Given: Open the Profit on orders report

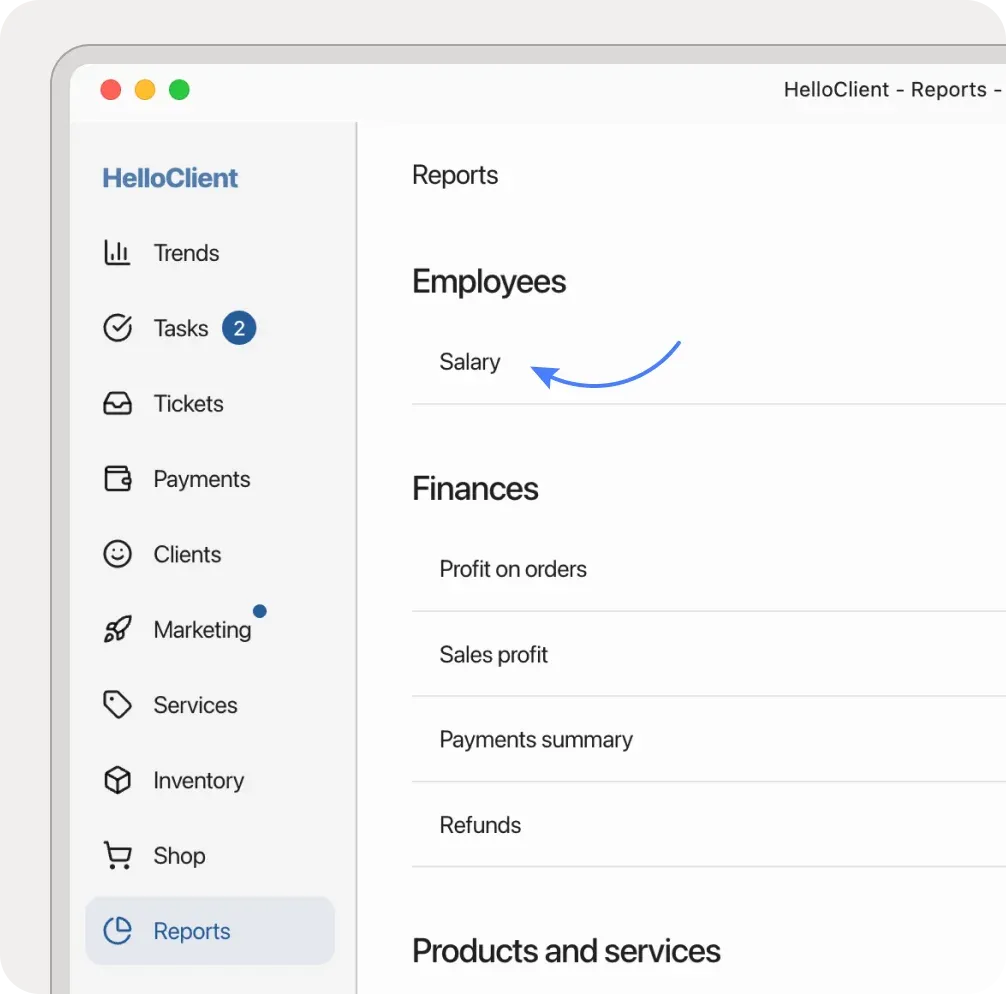Looking at the screenshot, I should pos(513,569).
